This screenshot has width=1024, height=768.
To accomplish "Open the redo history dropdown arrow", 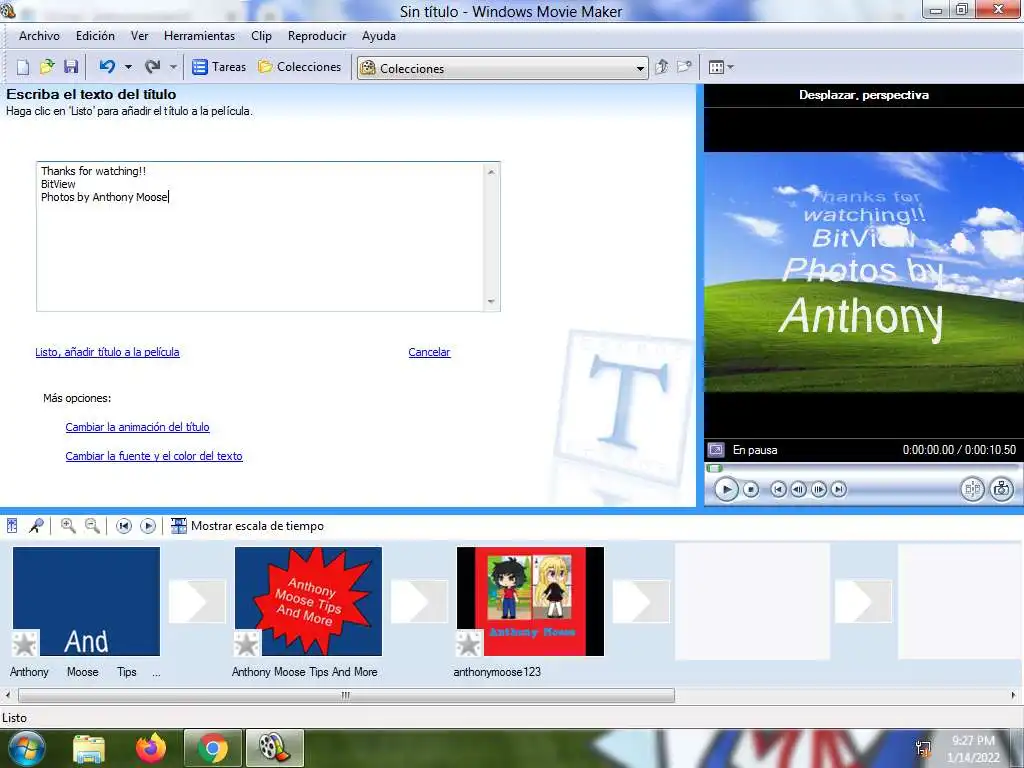I will point(173,67).
